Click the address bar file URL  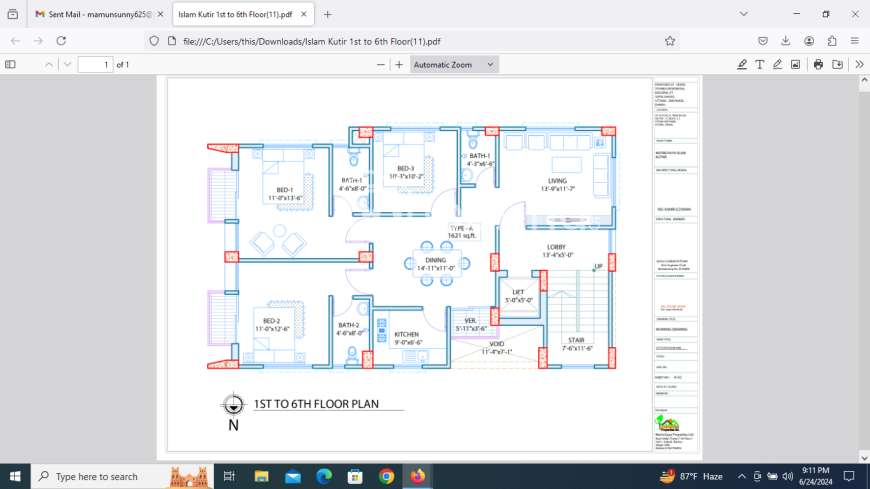pos(312,42)
